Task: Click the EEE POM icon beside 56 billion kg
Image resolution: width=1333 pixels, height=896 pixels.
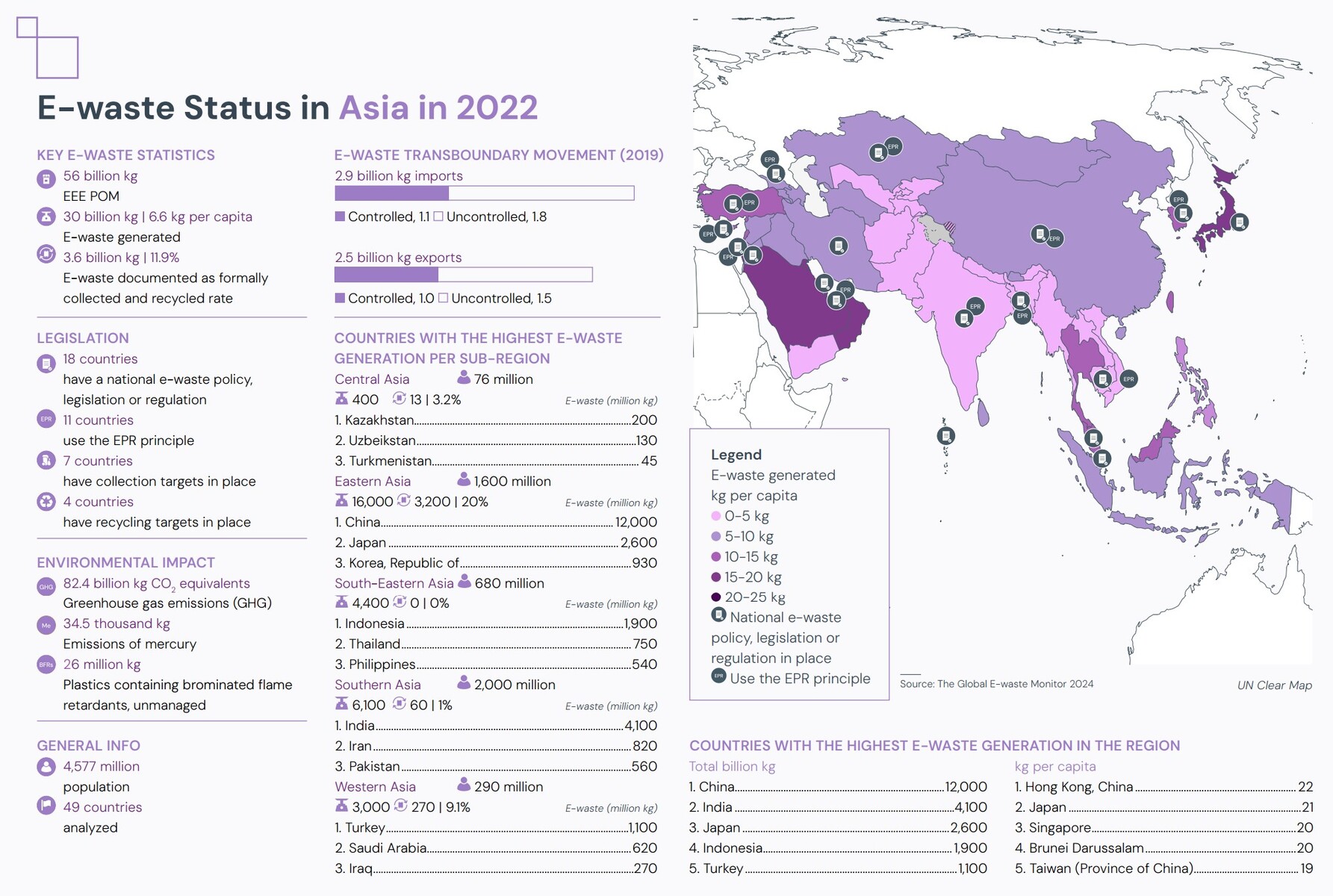Action: click(46, 179)
